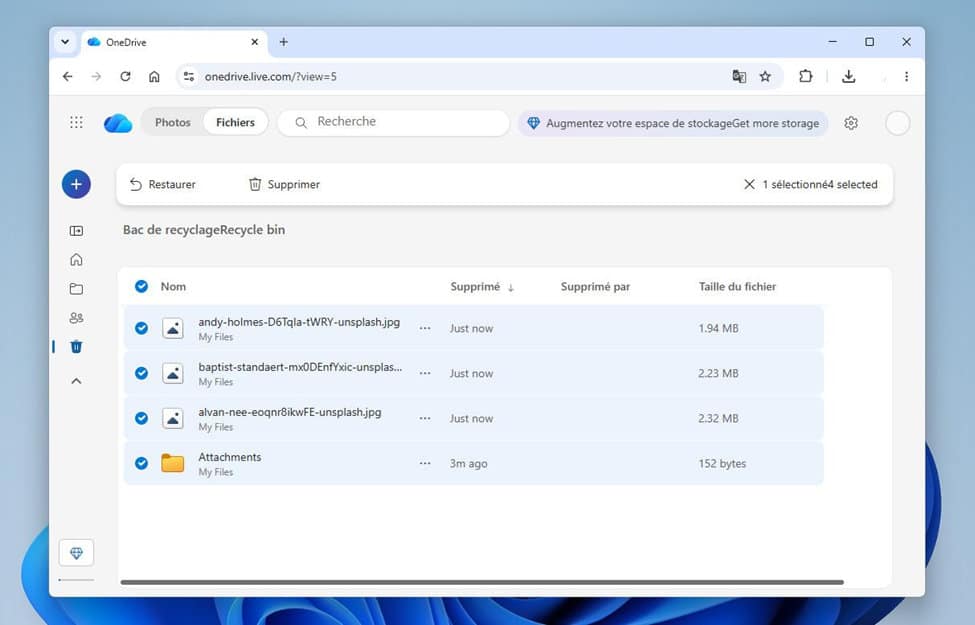Image resolution: width=975 pixels, height=625 pixels.
Task: Click the 3m ago deleted time
Action: tap(468, 463)
